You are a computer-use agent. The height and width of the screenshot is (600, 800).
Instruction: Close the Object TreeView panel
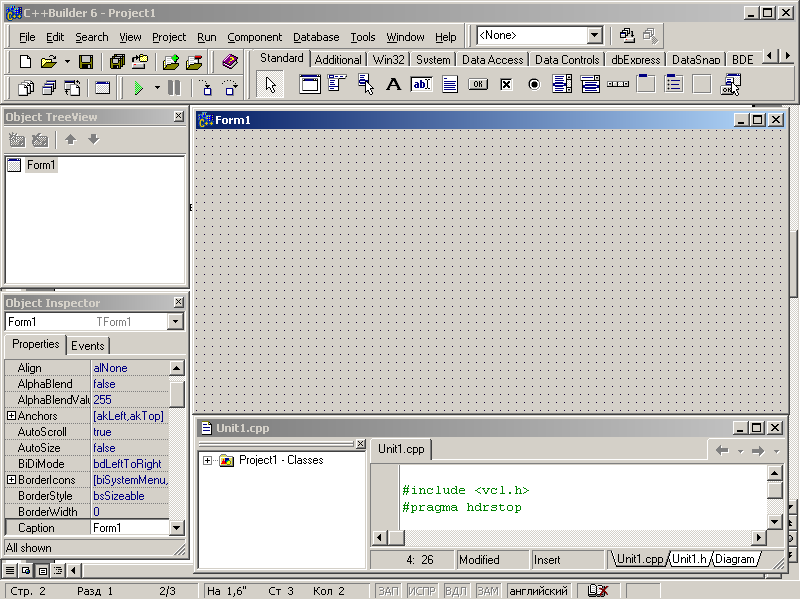[x=178, y=116]
